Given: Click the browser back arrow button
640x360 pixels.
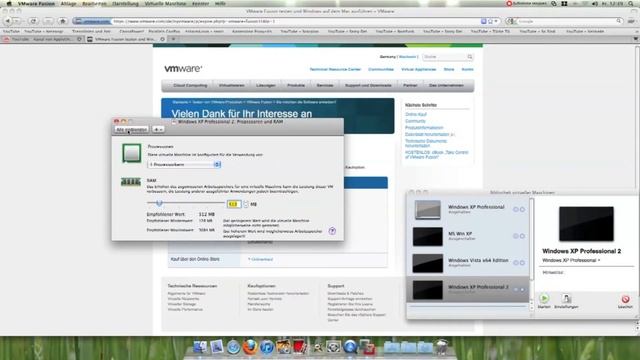Looking at the screenshot, I should click(x=8, y=21).
